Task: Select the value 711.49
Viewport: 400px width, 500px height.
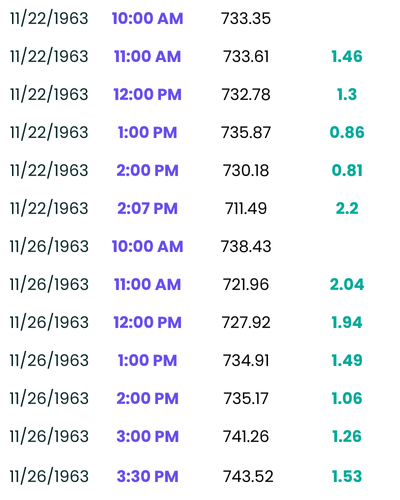Action: (x=246, y=208)
